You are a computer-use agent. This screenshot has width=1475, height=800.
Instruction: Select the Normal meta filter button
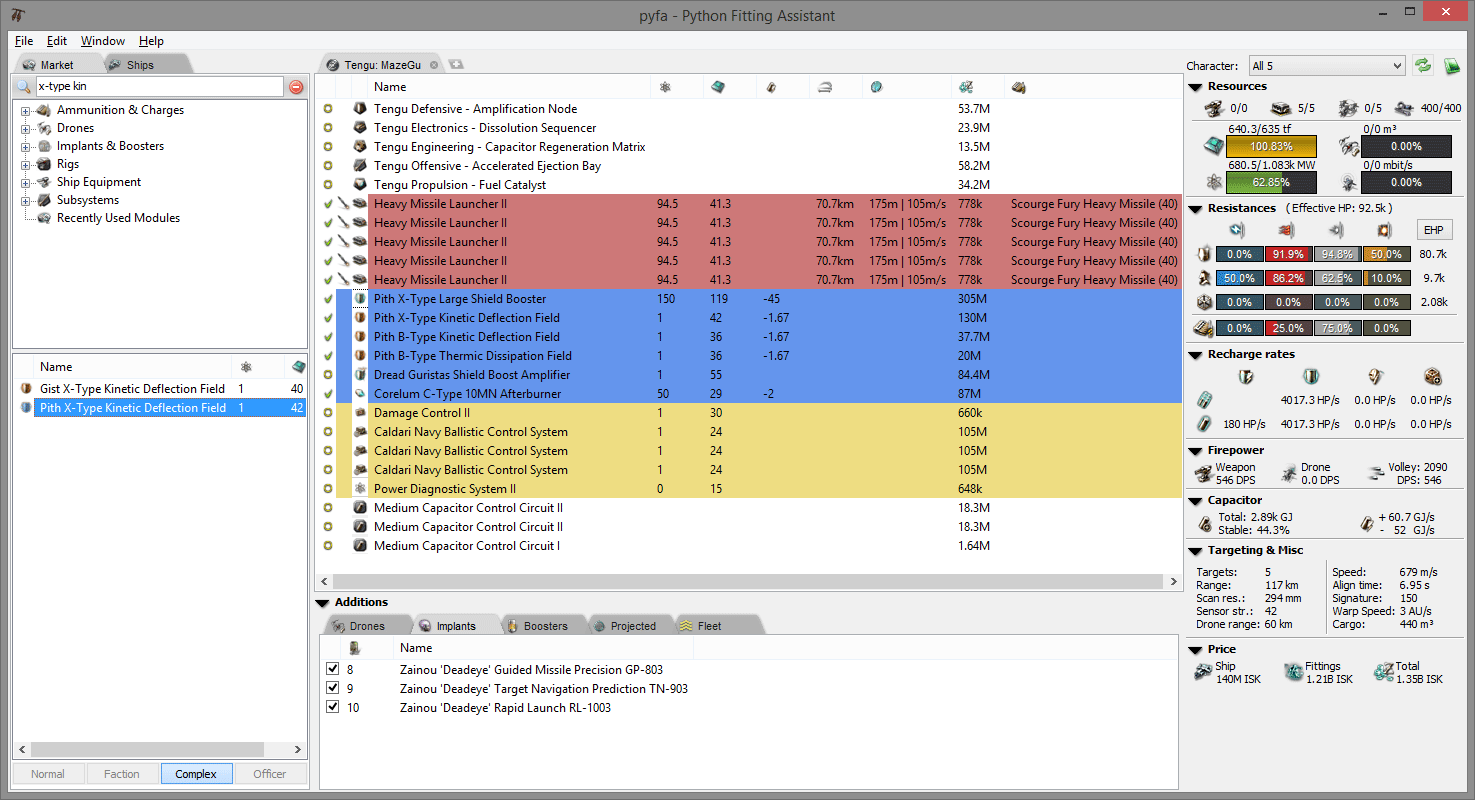tap(48, 773)
